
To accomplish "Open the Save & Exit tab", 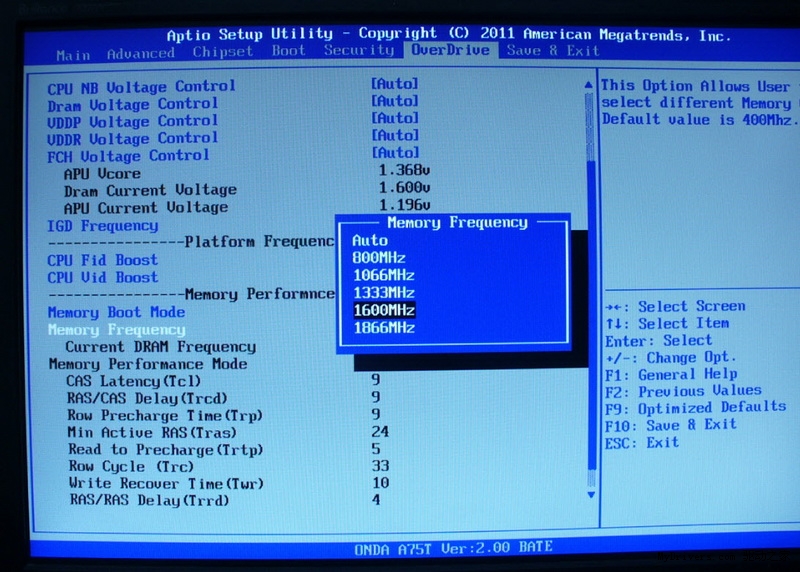I will coord(553,51).
